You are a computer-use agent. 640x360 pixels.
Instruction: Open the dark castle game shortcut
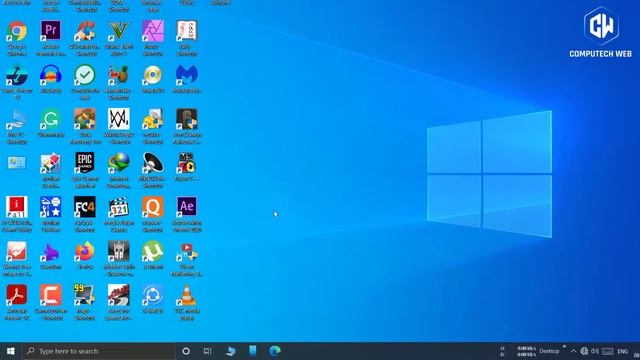pyautogui.click(x=119, y=251)
